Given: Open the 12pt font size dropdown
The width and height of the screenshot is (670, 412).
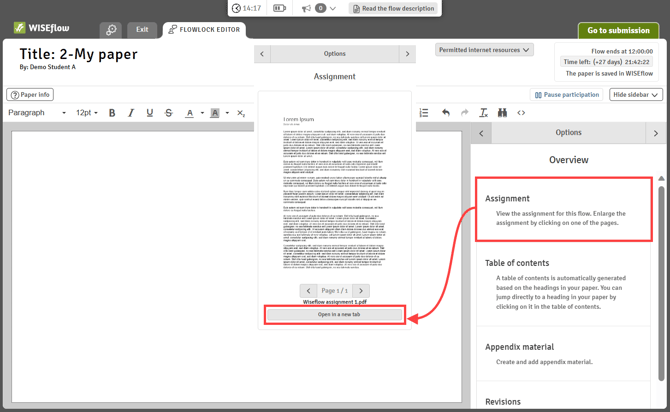Looking at the screenshot, I should (x=88, y=113).
